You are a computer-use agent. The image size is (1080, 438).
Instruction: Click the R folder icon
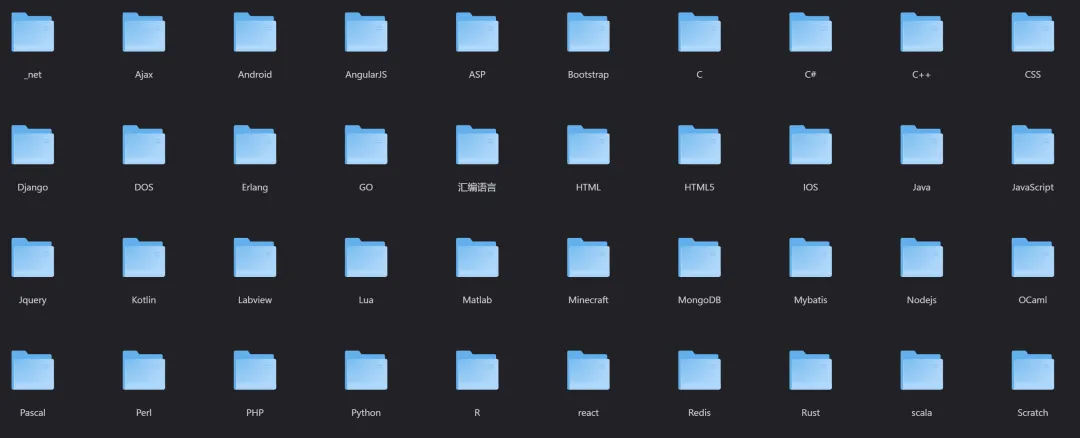pyautogui.click(x=477, y=371)
